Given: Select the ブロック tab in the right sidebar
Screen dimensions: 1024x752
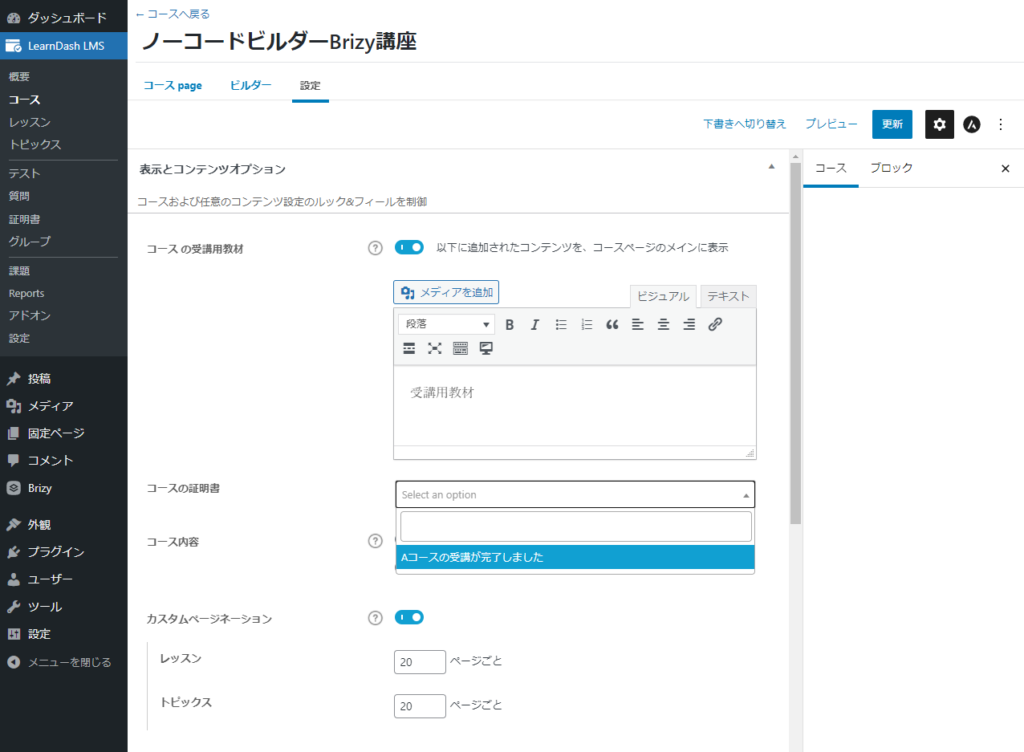Looking at the screenshot, I should pyautogui.click(x=891, y=168).
